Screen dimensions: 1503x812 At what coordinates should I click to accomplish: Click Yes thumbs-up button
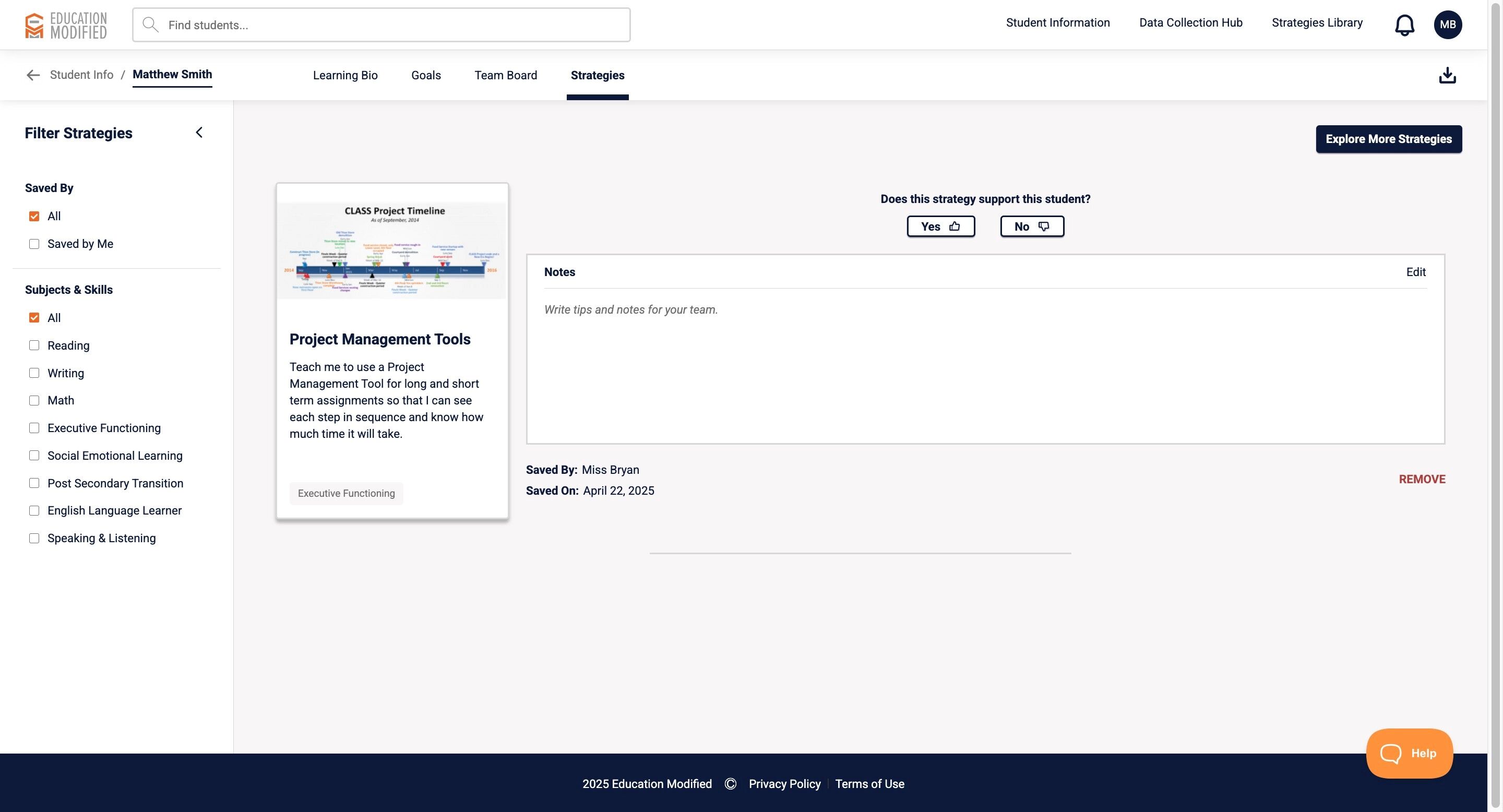coord(940,226)
